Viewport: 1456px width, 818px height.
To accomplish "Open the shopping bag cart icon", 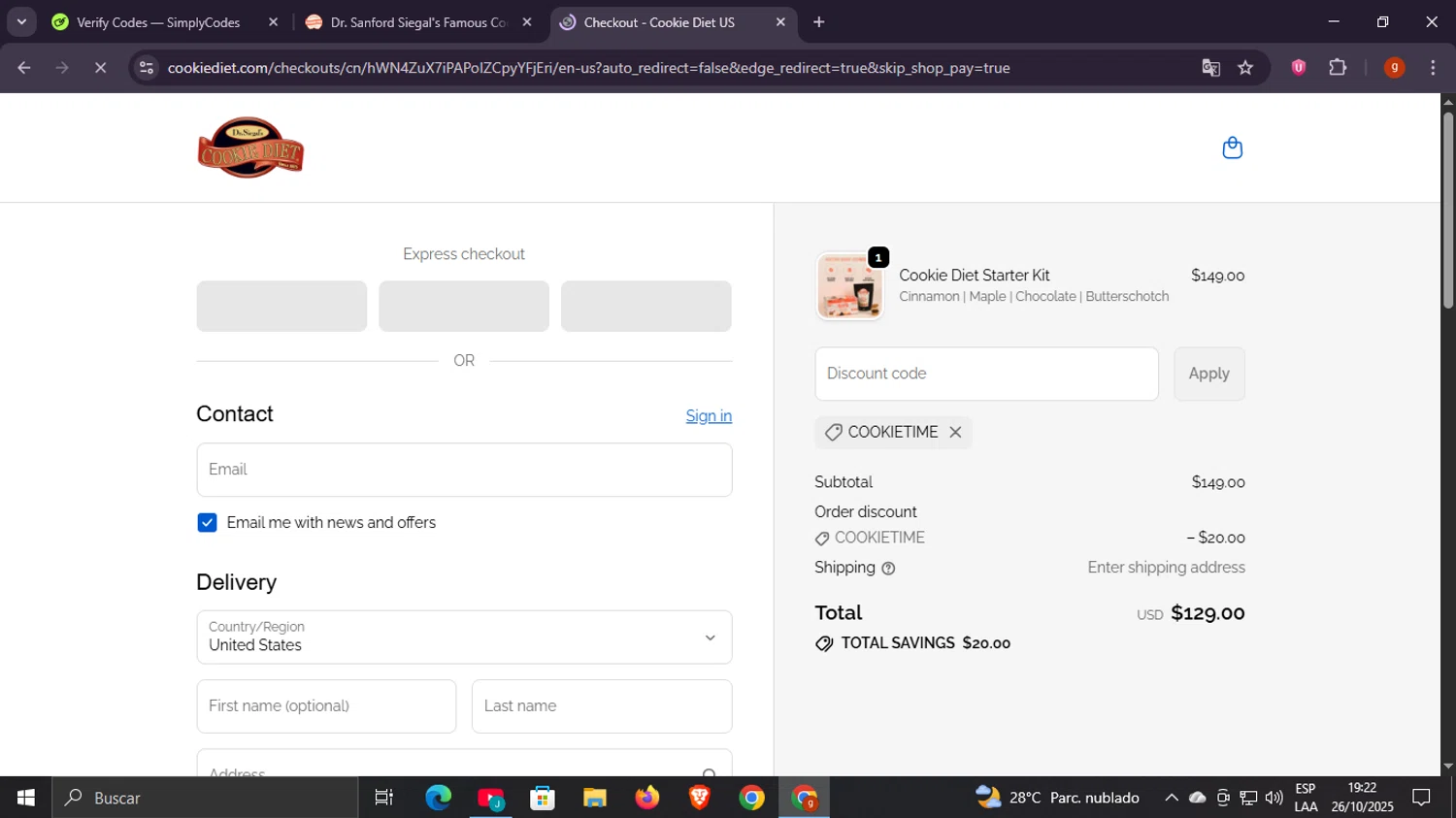I will click(1232, 147).
